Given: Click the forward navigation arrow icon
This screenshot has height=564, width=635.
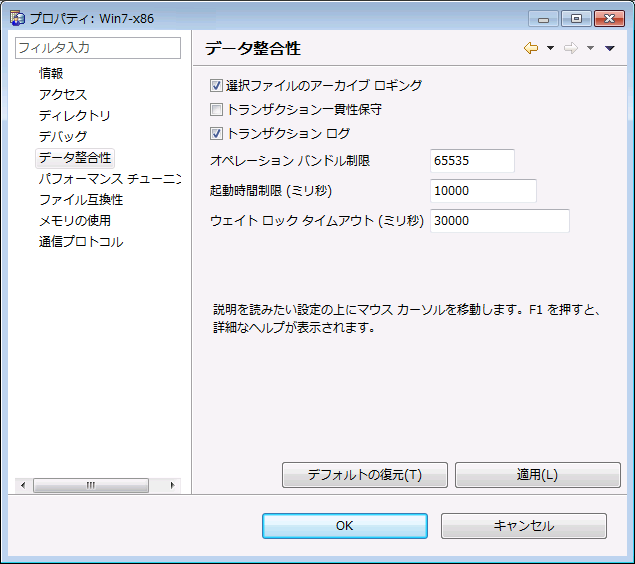Looking at the screenshot, I should (571, 49).
